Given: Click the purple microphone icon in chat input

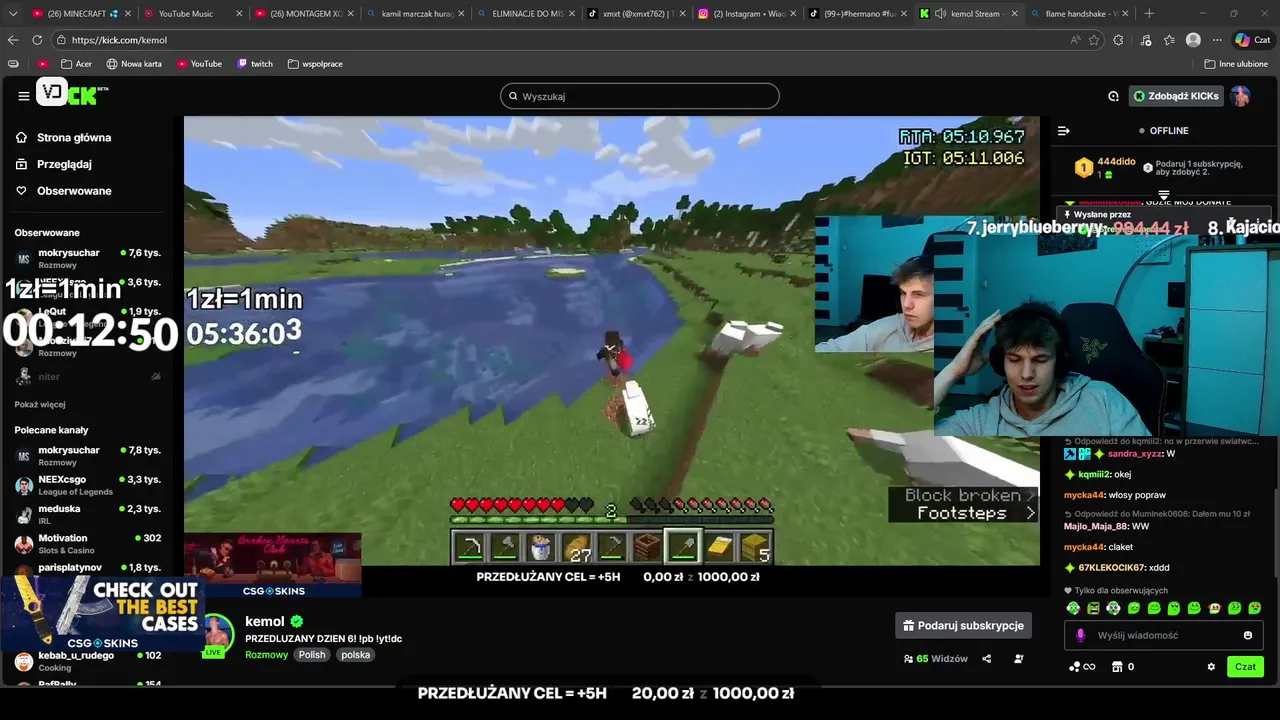Looking at the screenshot, I should click(1080, 635).
